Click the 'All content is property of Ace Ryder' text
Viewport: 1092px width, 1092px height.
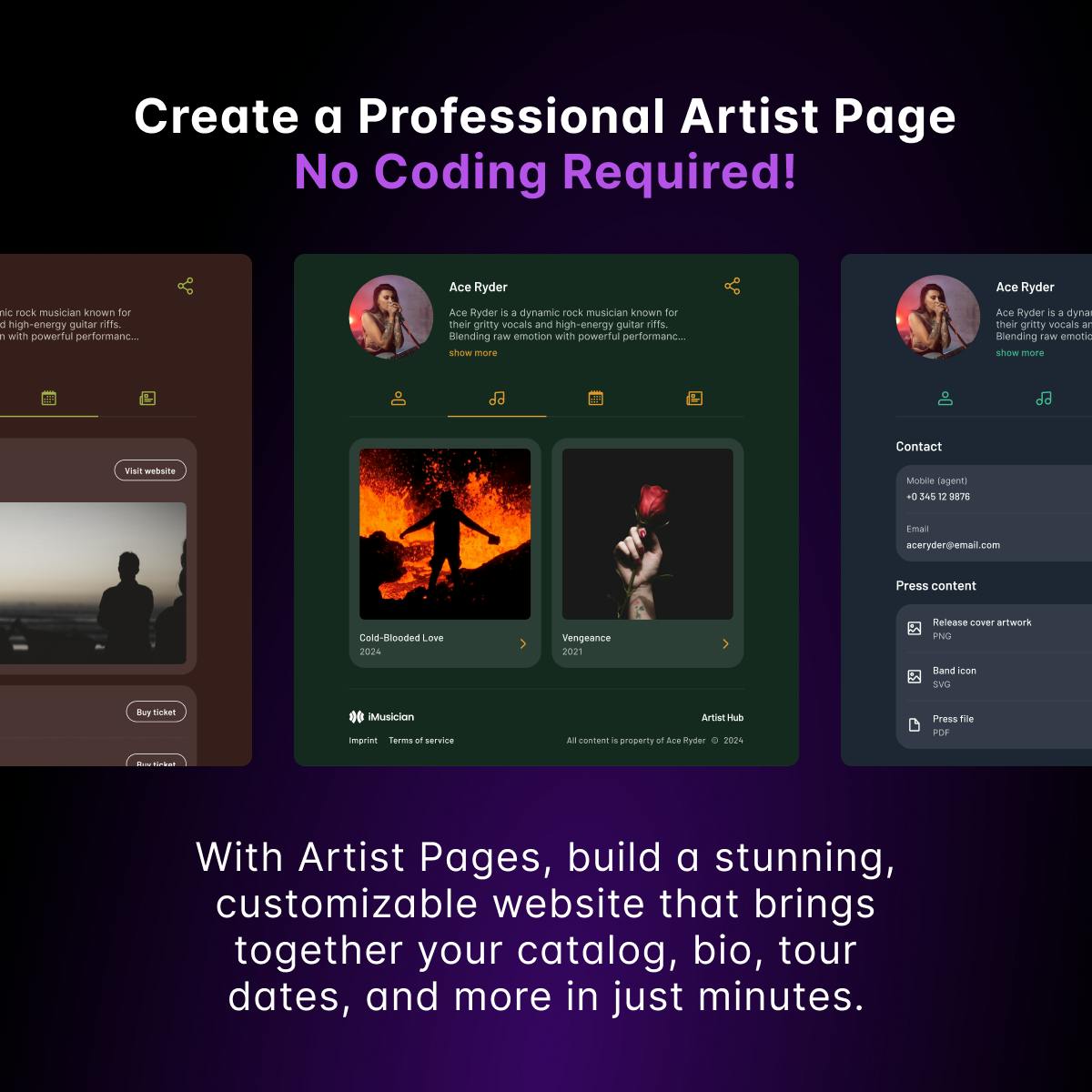tap(636, 741)
